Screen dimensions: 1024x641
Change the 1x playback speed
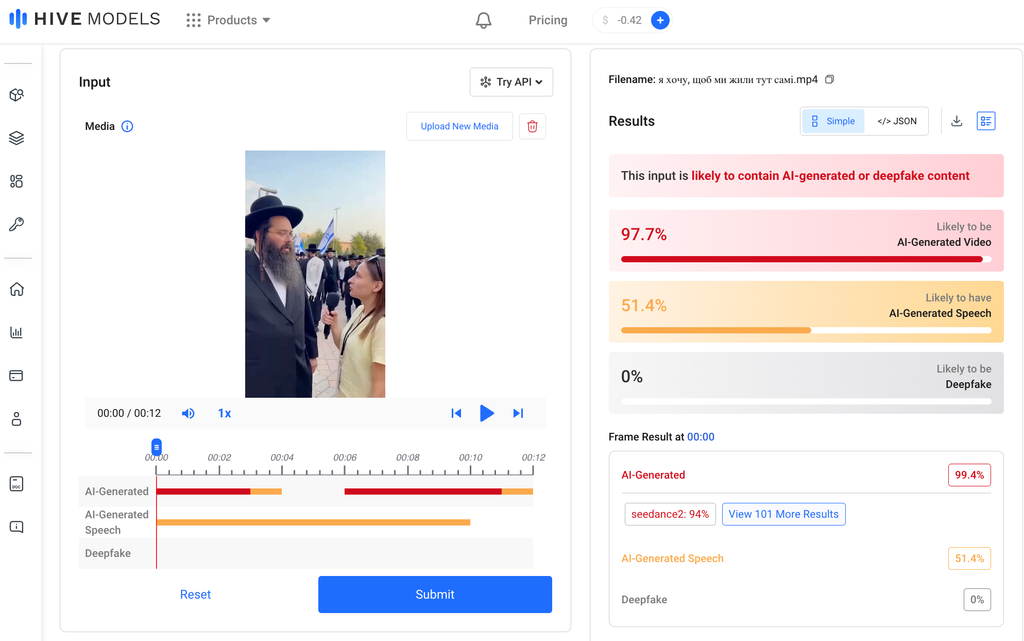click(224, 413)
